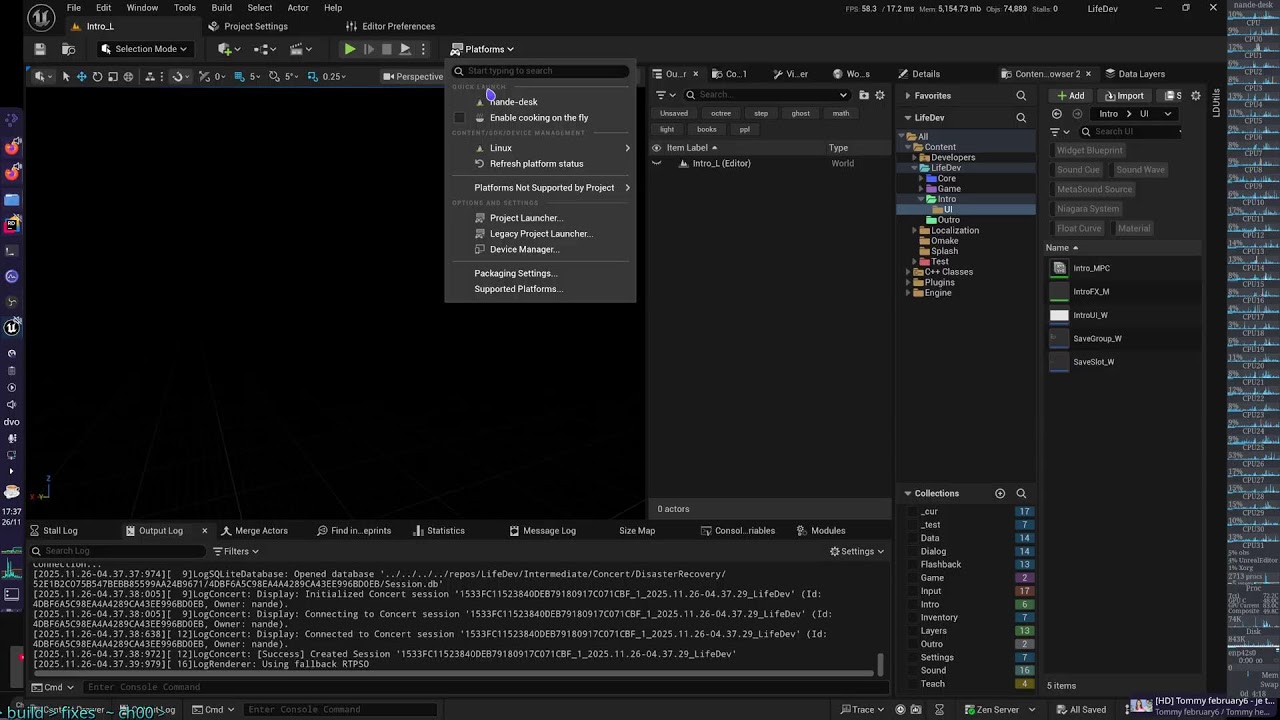Click the Content Browser settings gear icon

[1195, 96]
